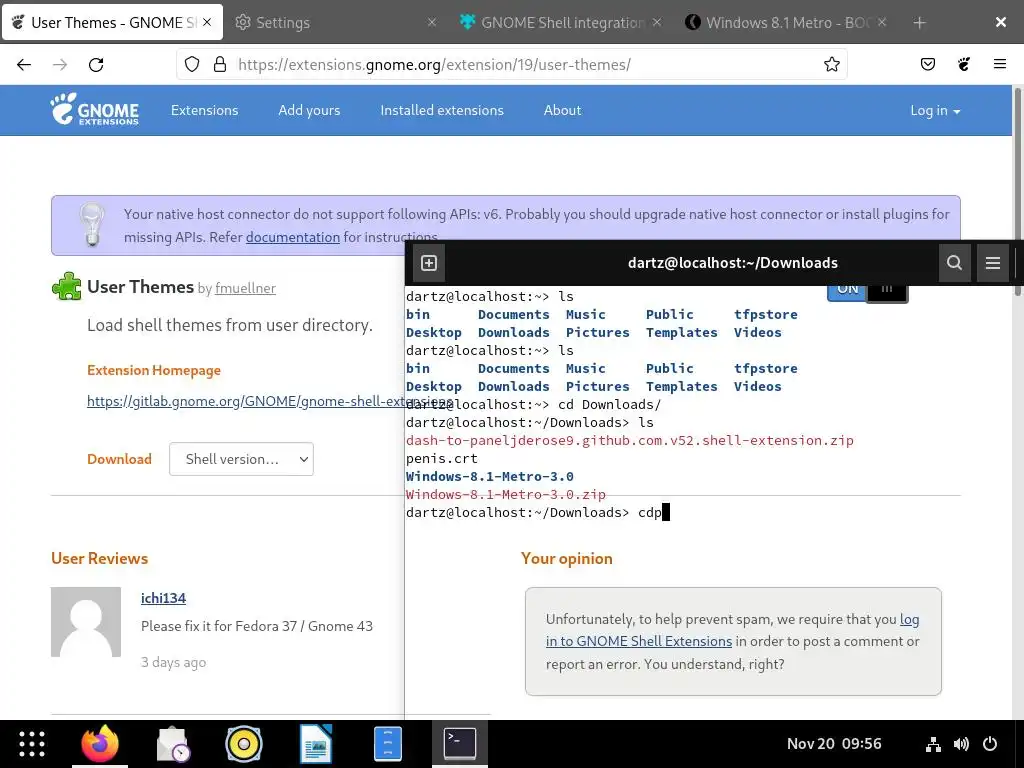
Task: Open the About nav item
Action: pyautogui.click(x=562, y=110)
